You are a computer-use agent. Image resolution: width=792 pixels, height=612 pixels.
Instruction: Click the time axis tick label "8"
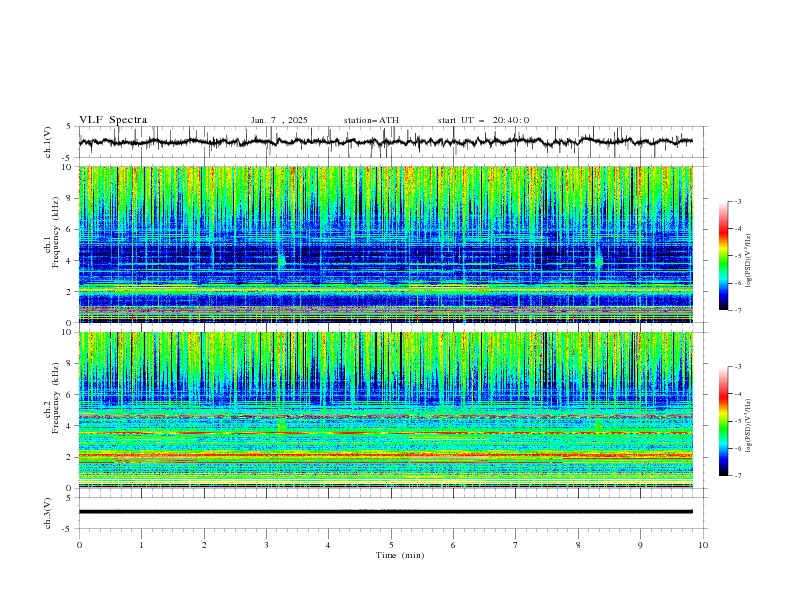(x=578, y=545)
